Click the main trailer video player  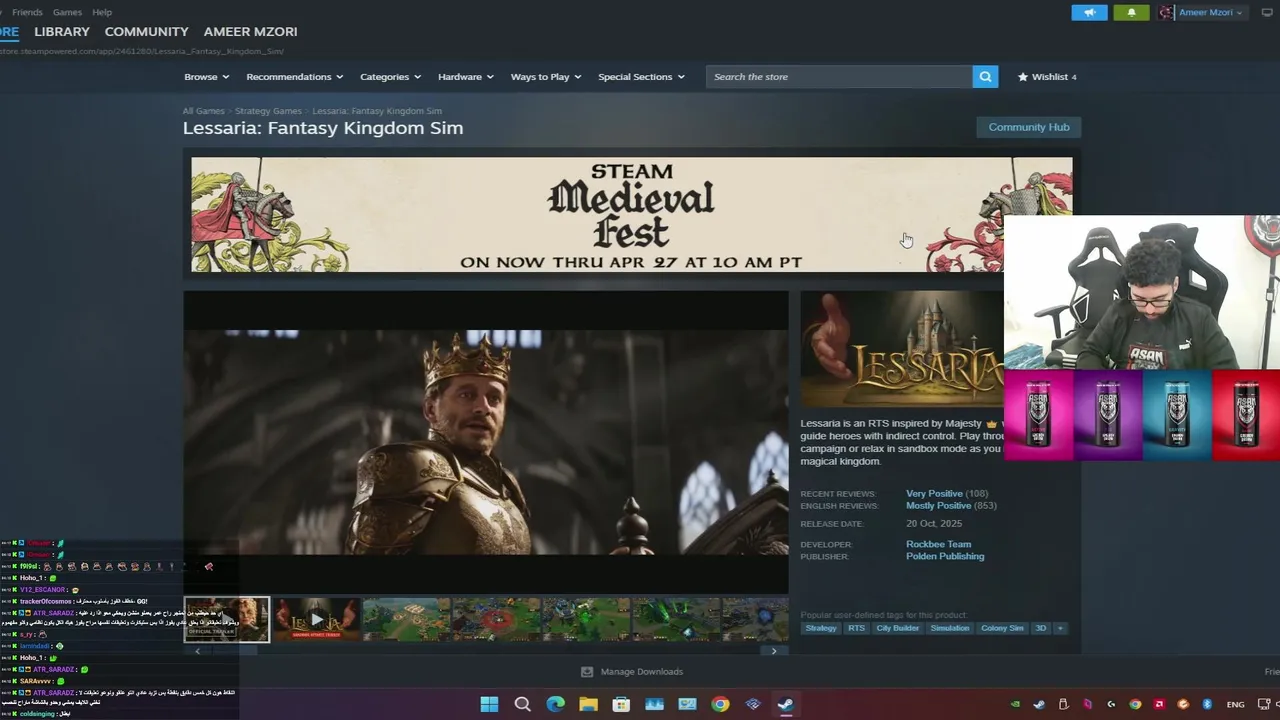[x=486, y=441]
